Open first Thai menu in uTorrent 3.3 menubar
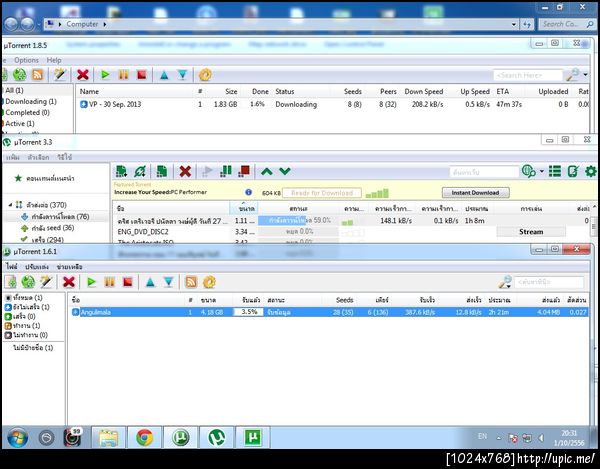This screenshot has width=600, height=469. point(13,157)
